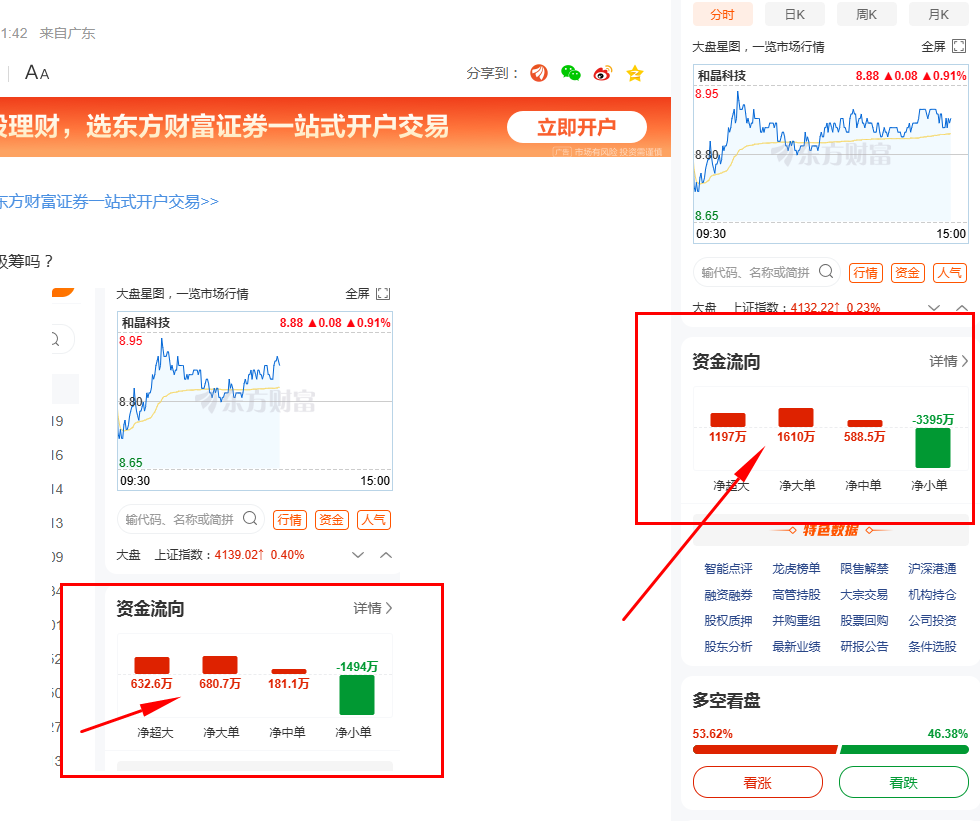This screenshot has width=980, height=821.
Task: Click red 53.62% bullish progress bar
Action: click(x=764, y=749)
